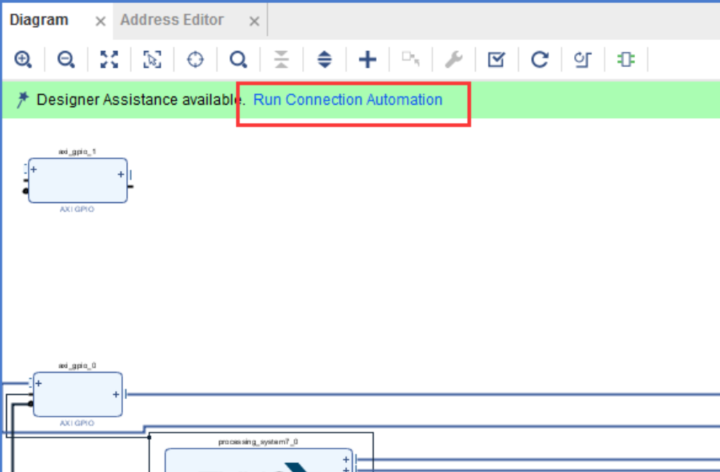Click the processing_system7_0 name label

[258, 442]
